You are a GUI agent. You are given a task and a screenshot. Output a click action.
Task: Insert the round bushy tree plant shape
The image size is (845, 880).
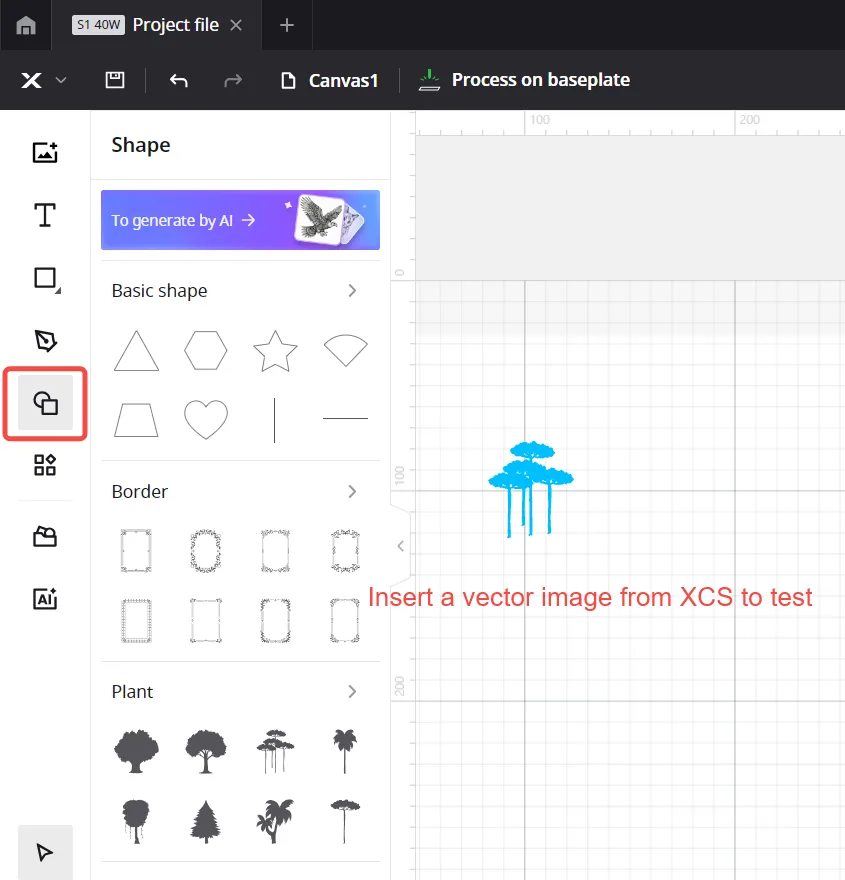(136, 751)
